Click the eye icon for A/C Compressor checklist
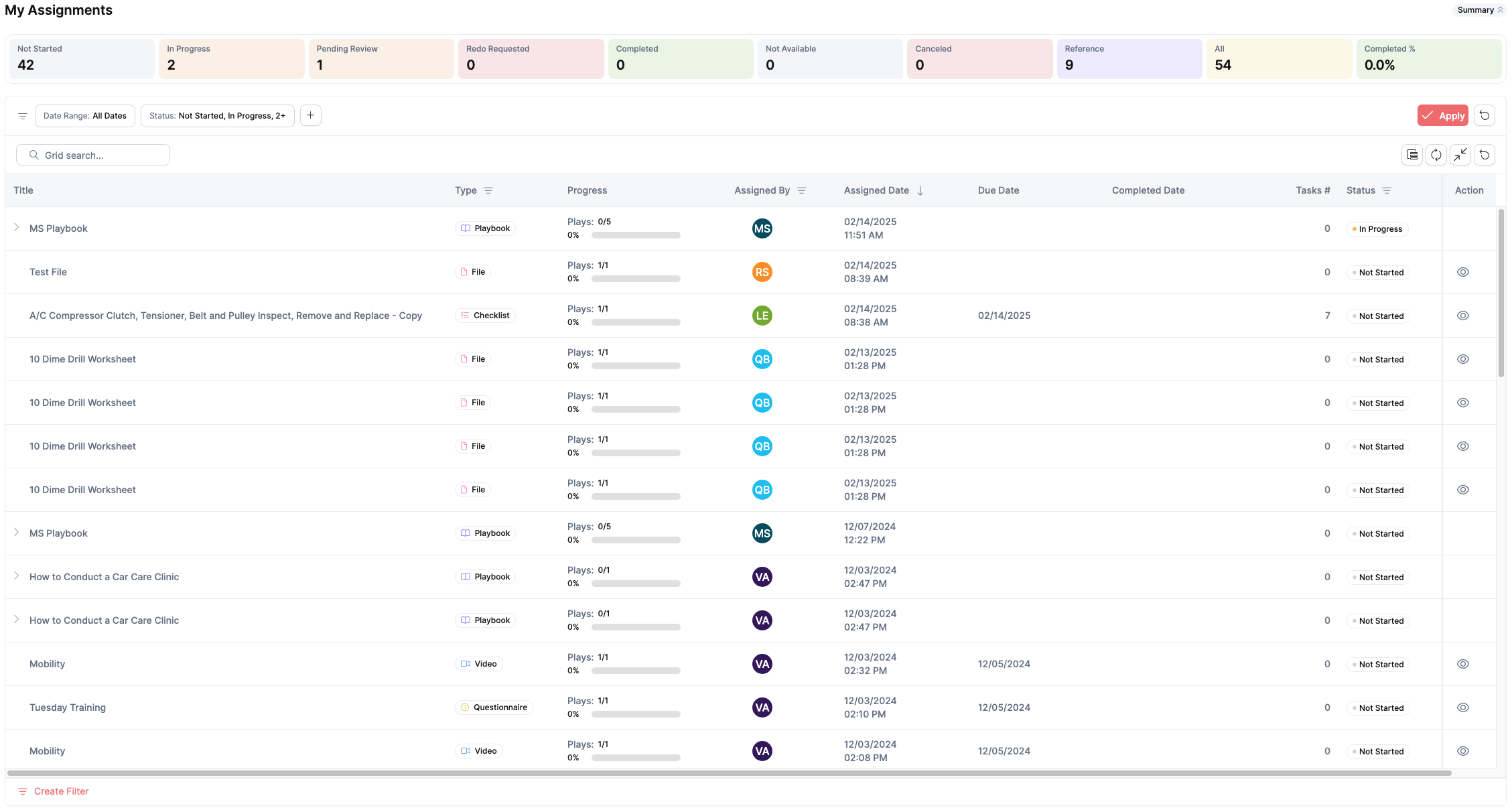1512x810 pixels. coord(1463,316)
